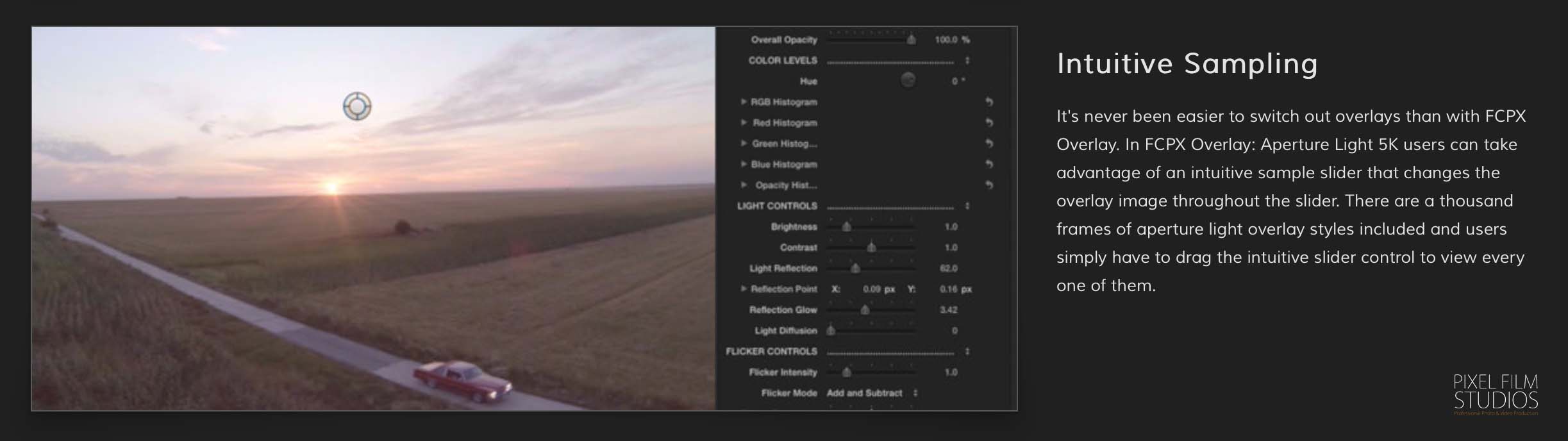Click the COLOR LEVELS section header
Viewport: 1568px width, 441px height.
[783, 60]
